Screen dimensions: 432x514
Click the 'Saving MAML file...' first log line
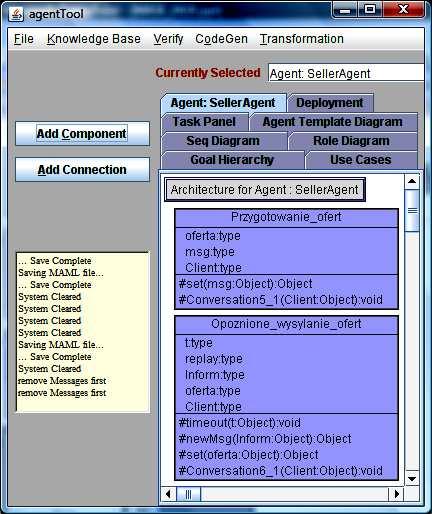(61, 273)
